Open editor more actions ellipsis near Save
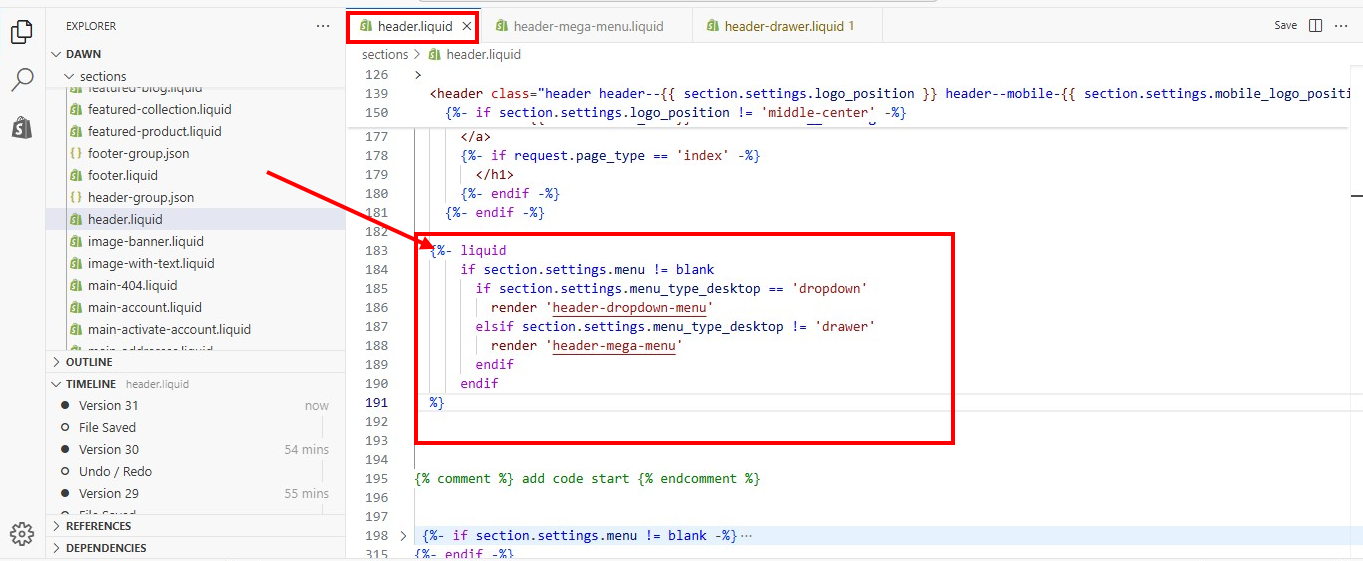The image size is (1363, 561). 1340,26
